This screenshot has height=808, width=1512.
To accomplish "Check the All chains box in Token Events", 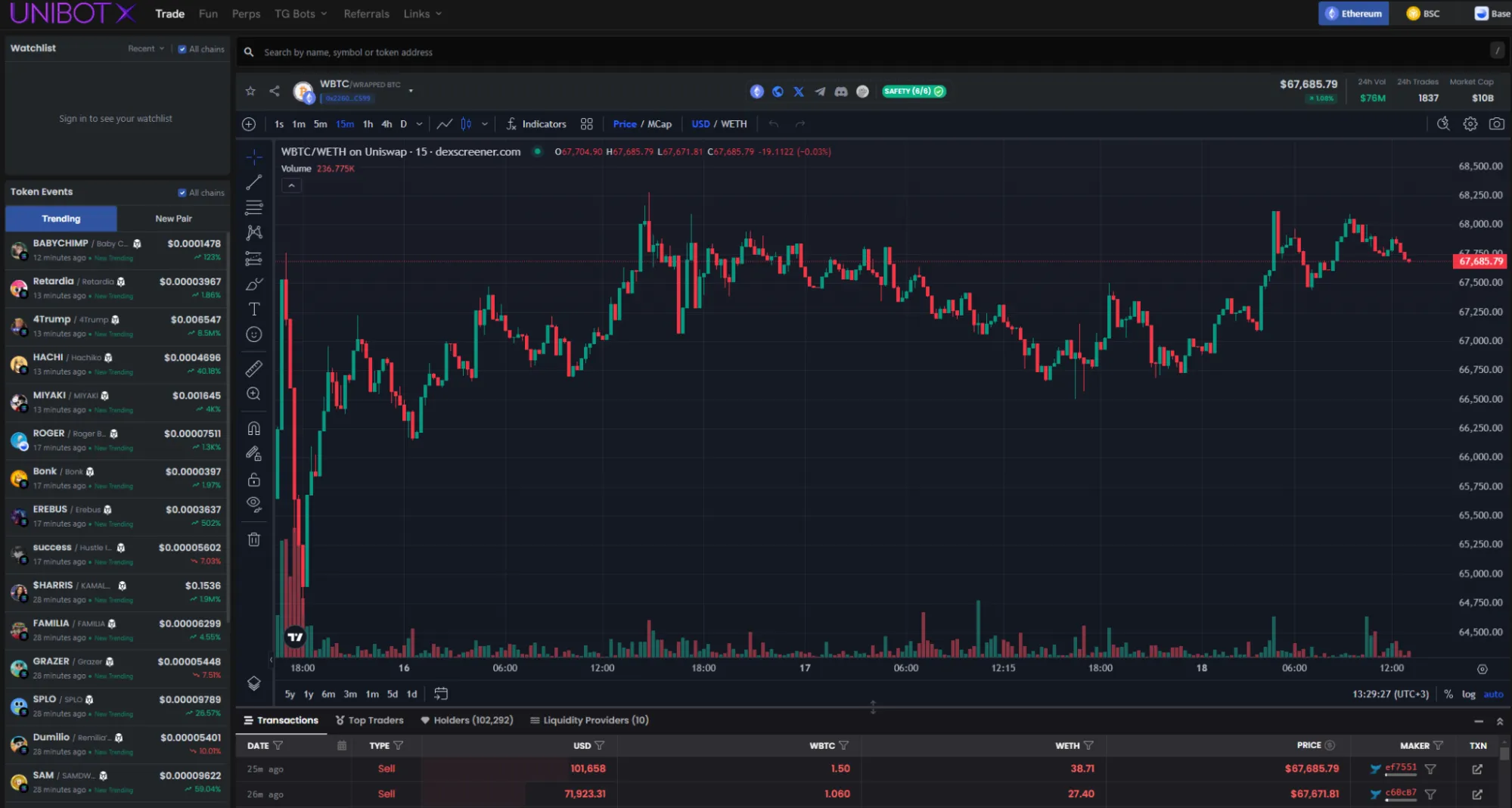I will [182, 192].
